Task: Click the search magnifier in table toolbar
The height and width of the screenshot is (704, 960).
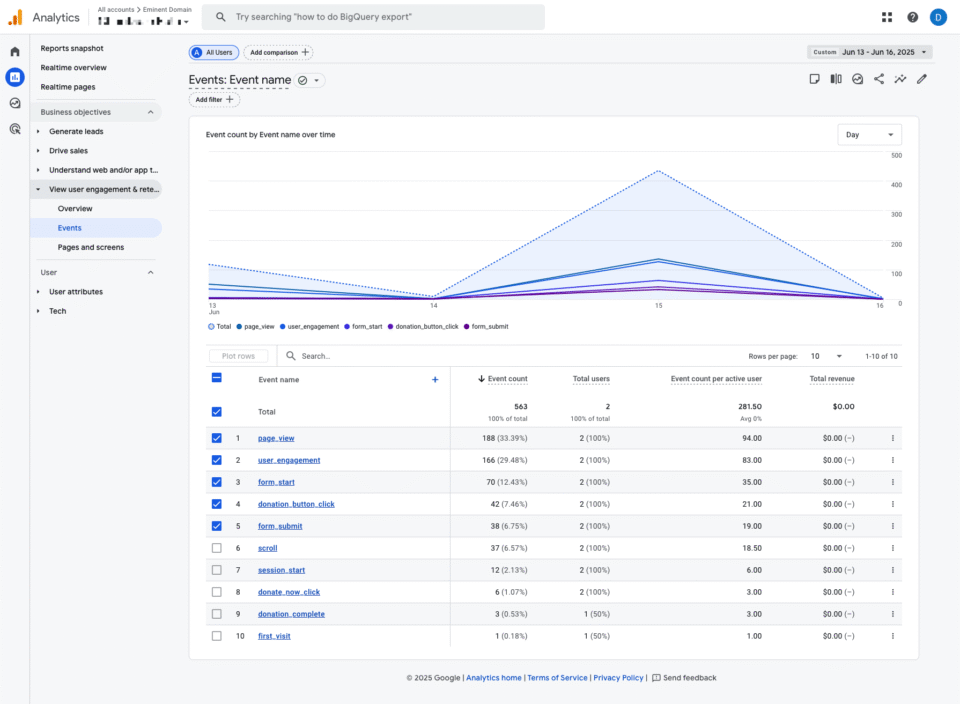Action: [x=291, y=356]
